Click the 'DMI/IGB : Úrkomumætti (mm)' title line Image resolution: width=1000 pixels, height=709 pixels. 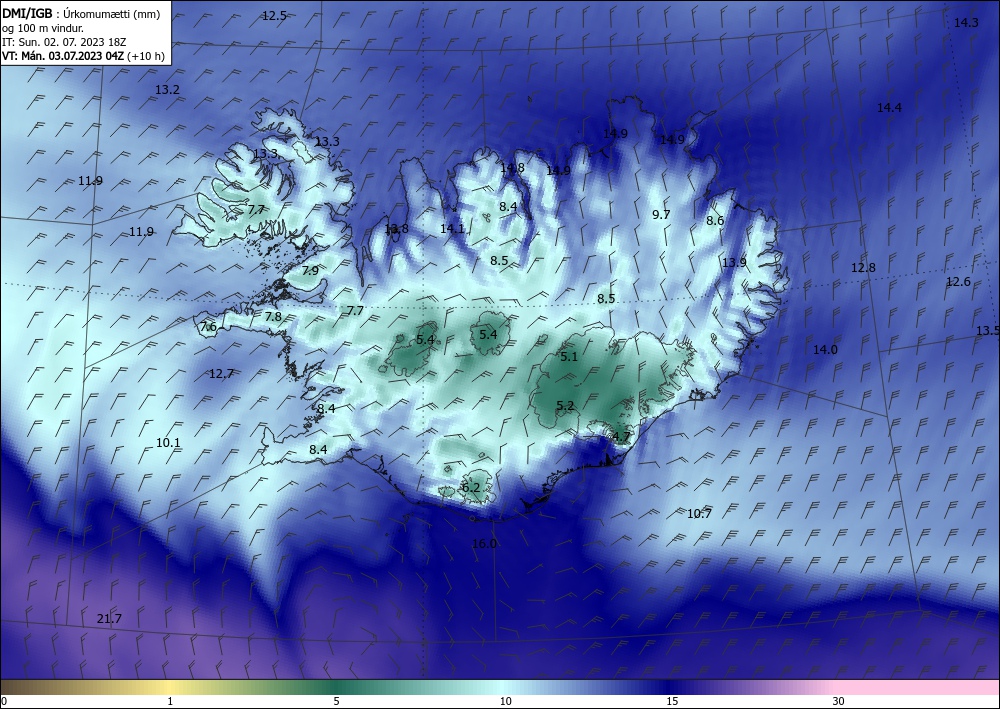click(x=81, y=14)
